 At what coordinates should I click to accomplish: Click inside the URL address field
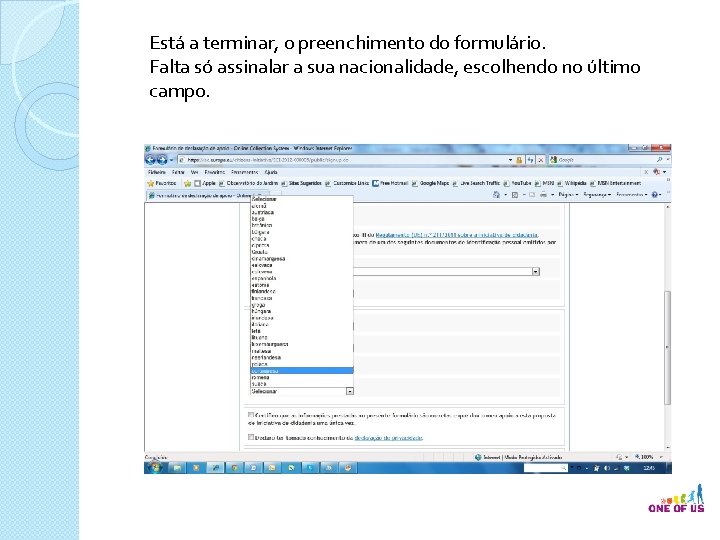click(342, 160)
